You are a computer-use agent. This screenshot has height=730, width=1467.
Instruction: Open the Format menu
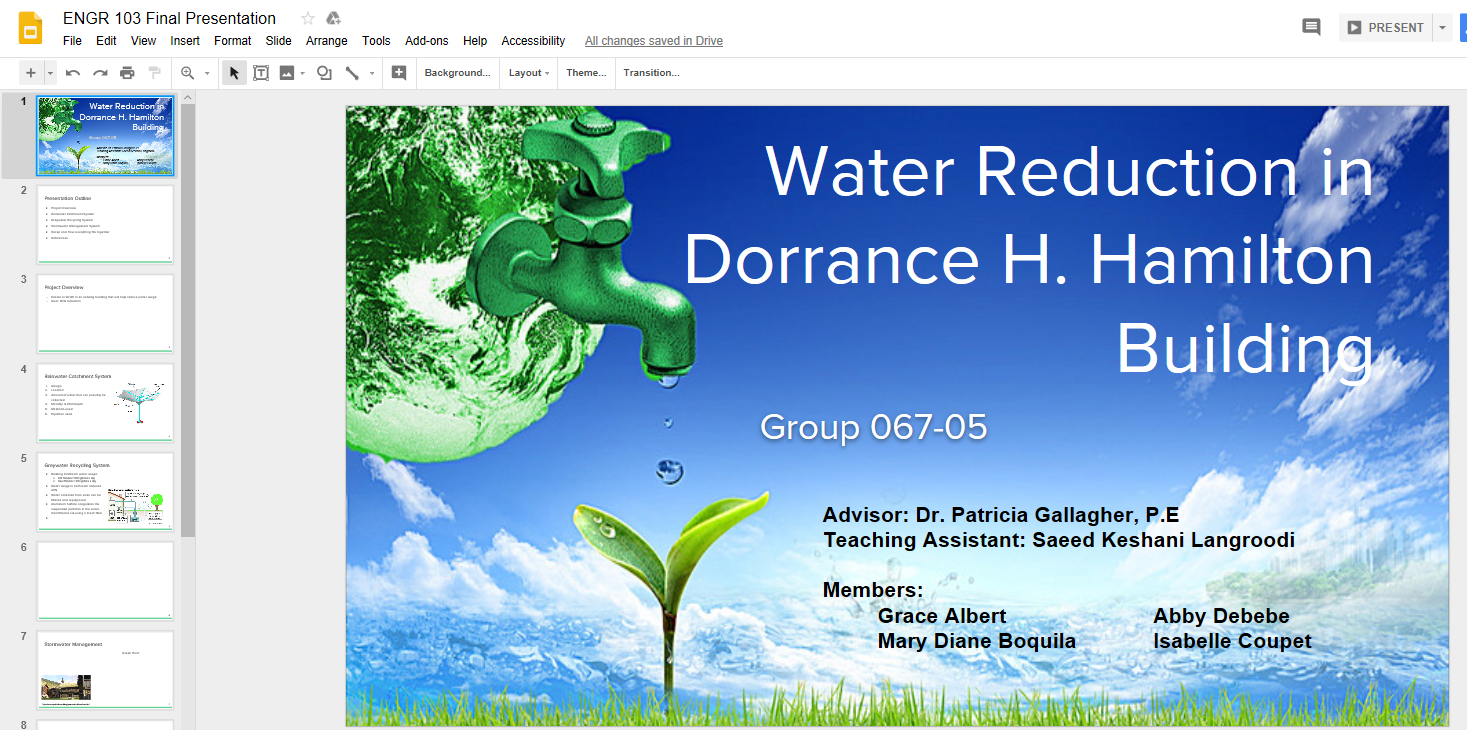click(233, 41)
